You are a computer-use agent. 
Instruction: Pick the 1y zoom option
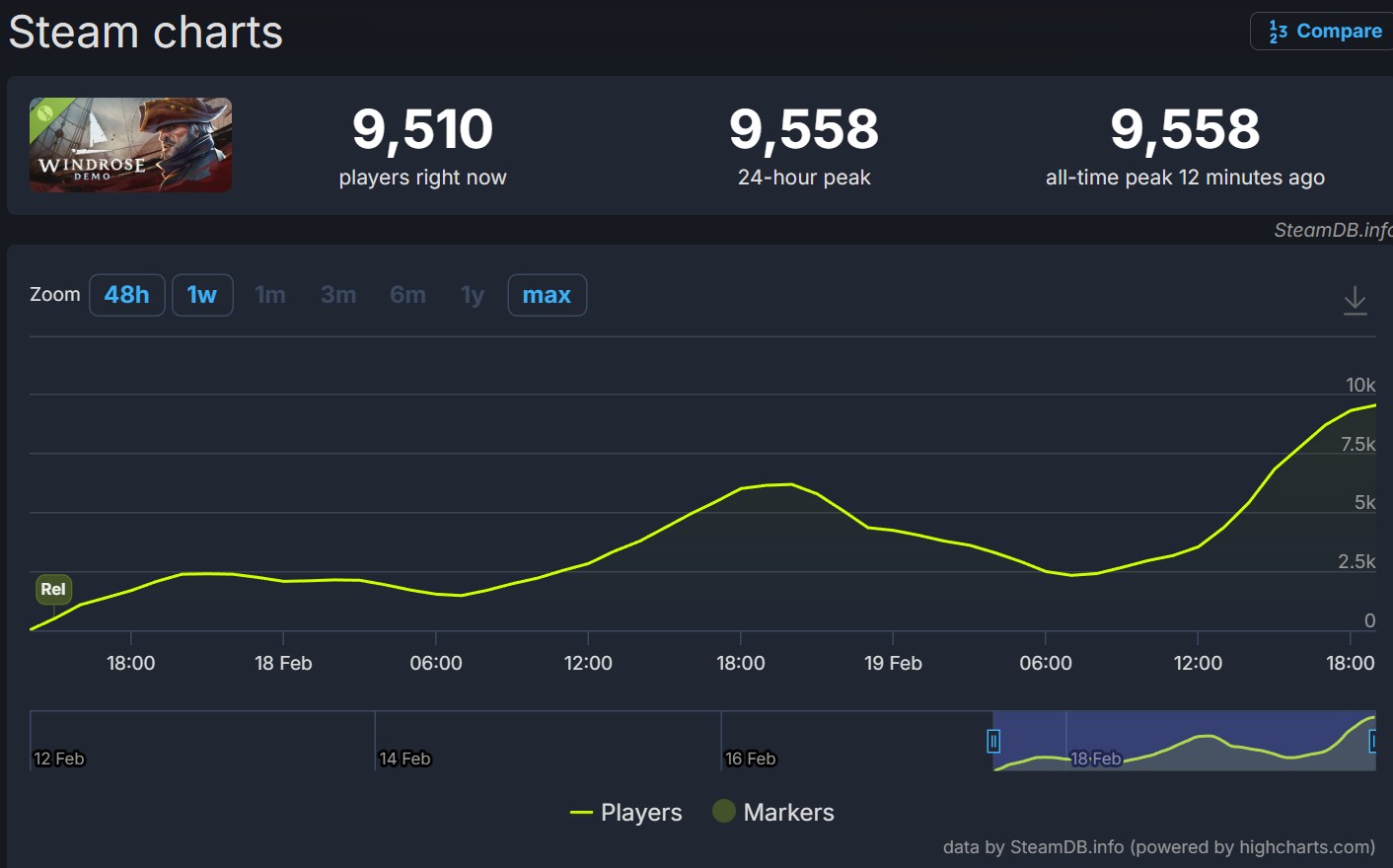(x=473, y=295)
